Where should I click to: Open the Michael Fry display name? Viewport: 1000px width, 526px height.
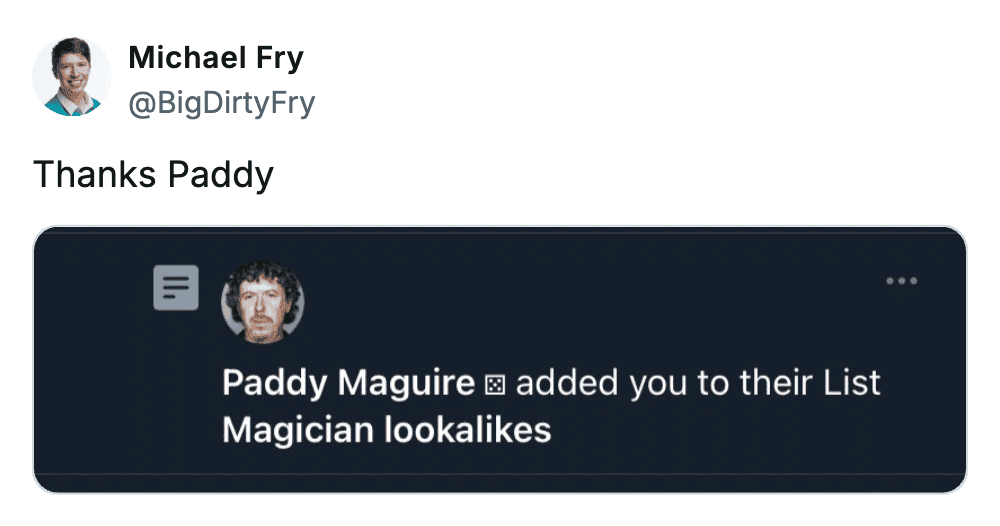click(x=216, y=58)
